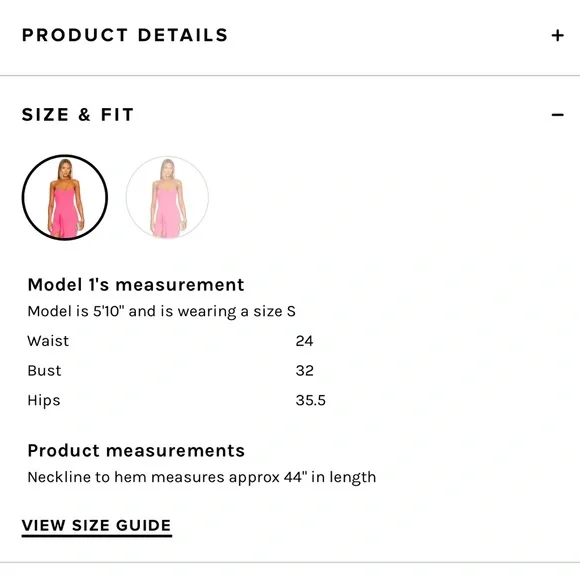Viewport: 580px width, 580px height.
Task: Click the SIZE & FIT section header
Action: 78,115
